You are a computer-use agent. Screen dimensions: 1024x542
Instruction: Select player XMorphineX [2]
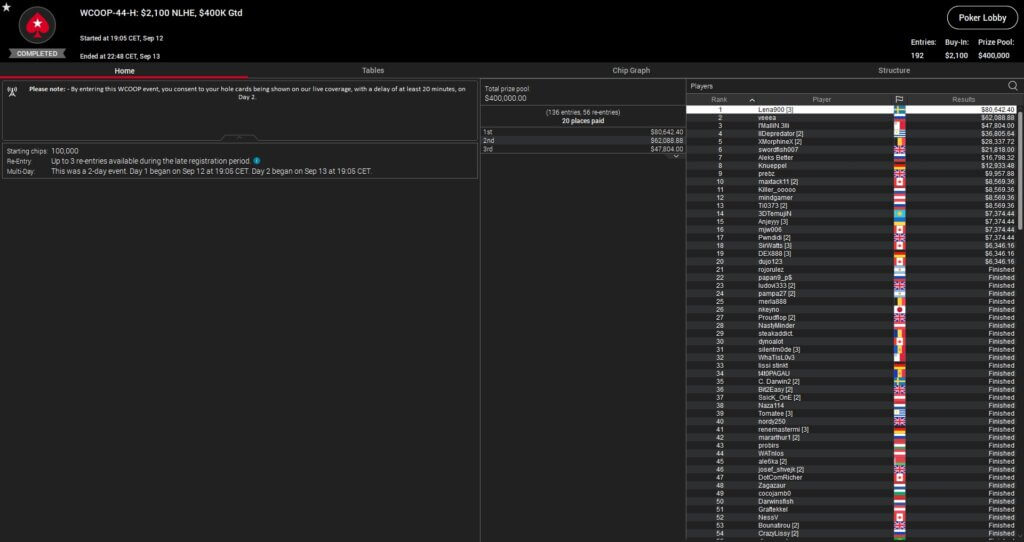click(852, 142)
